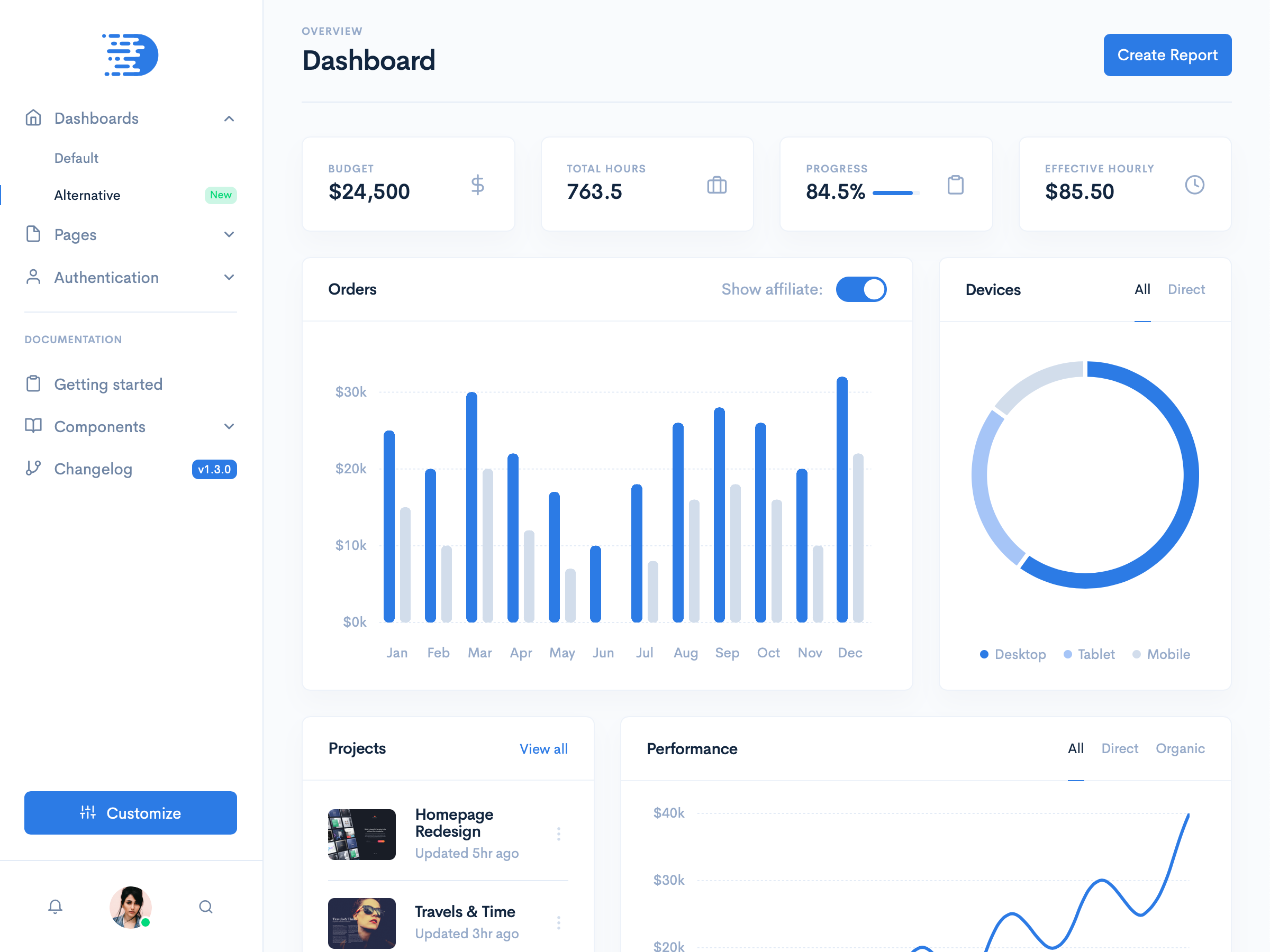Screen dimensions: 1270x952
Task: Click the Budget dollar sign icon
Action: [477, 185]
